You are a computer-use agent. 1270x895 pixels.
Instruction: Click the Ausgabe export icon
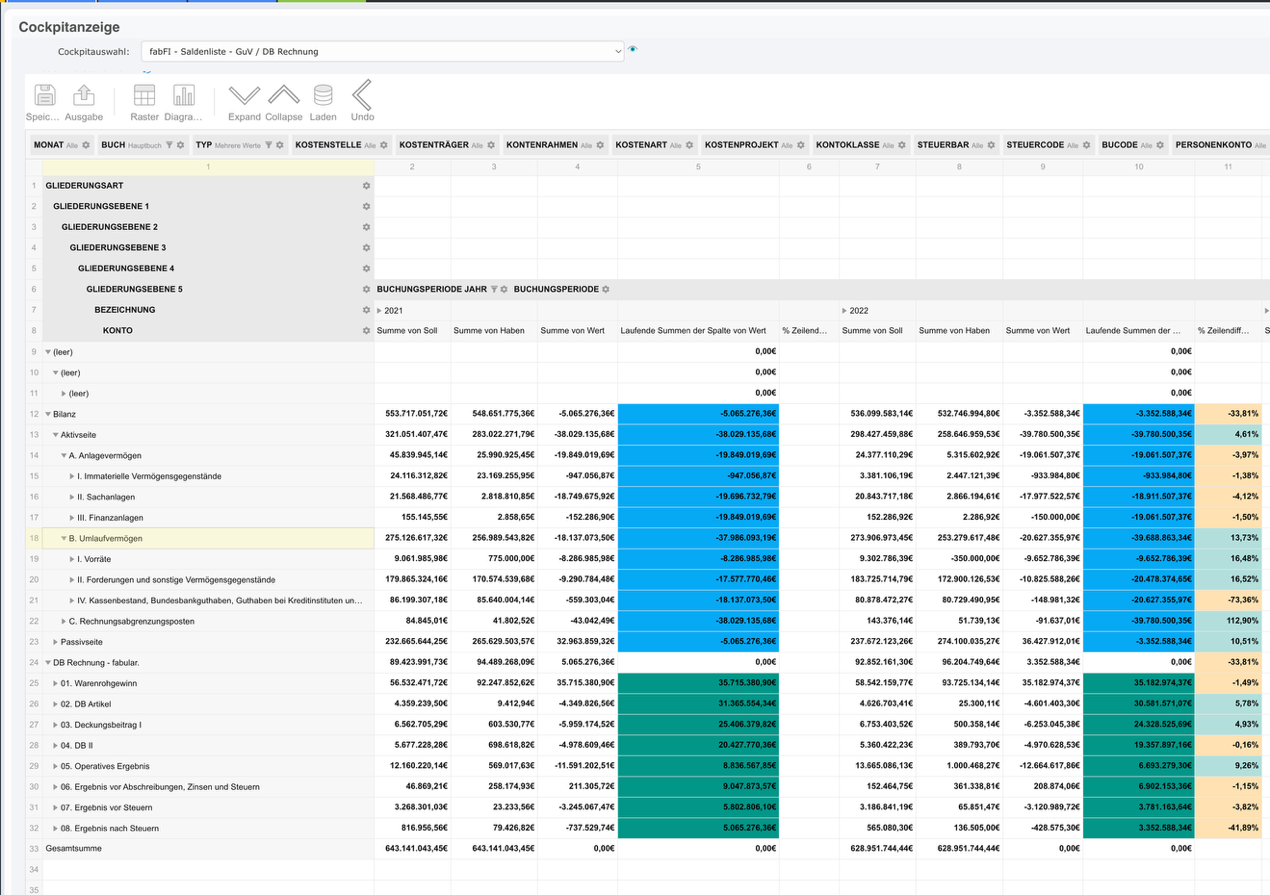84,93
